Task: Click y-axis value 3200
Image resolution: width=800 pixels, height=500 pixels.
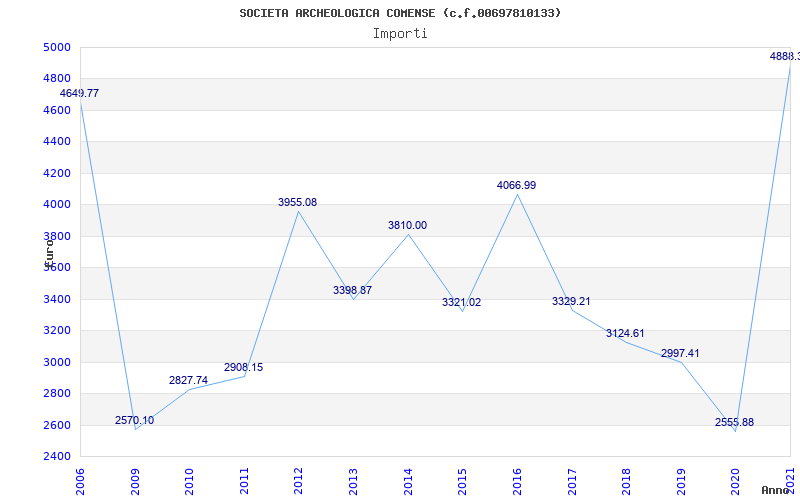Action: click(x=56, y=331)
